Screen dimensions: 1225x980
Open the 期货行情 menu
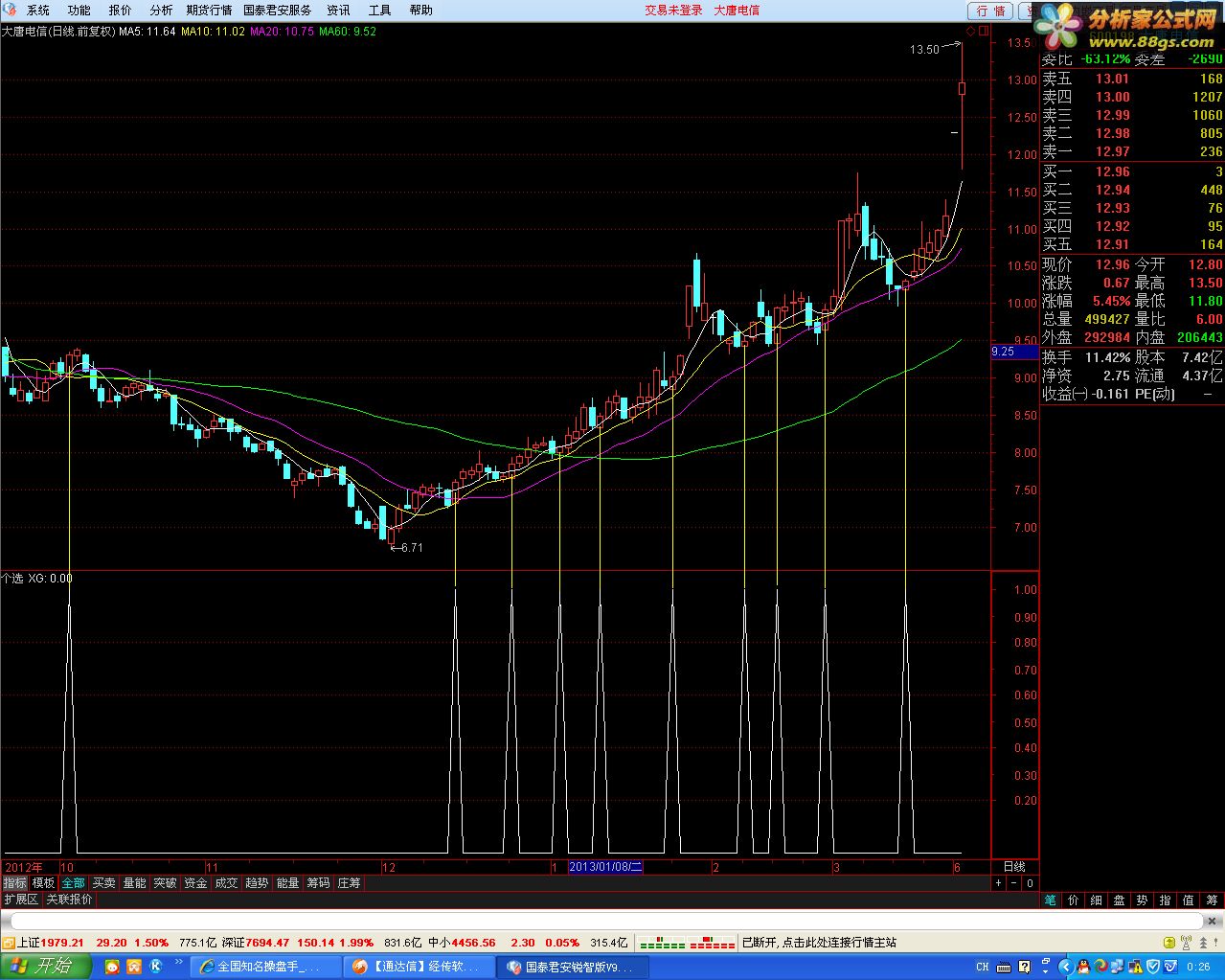tap(209, 11)
